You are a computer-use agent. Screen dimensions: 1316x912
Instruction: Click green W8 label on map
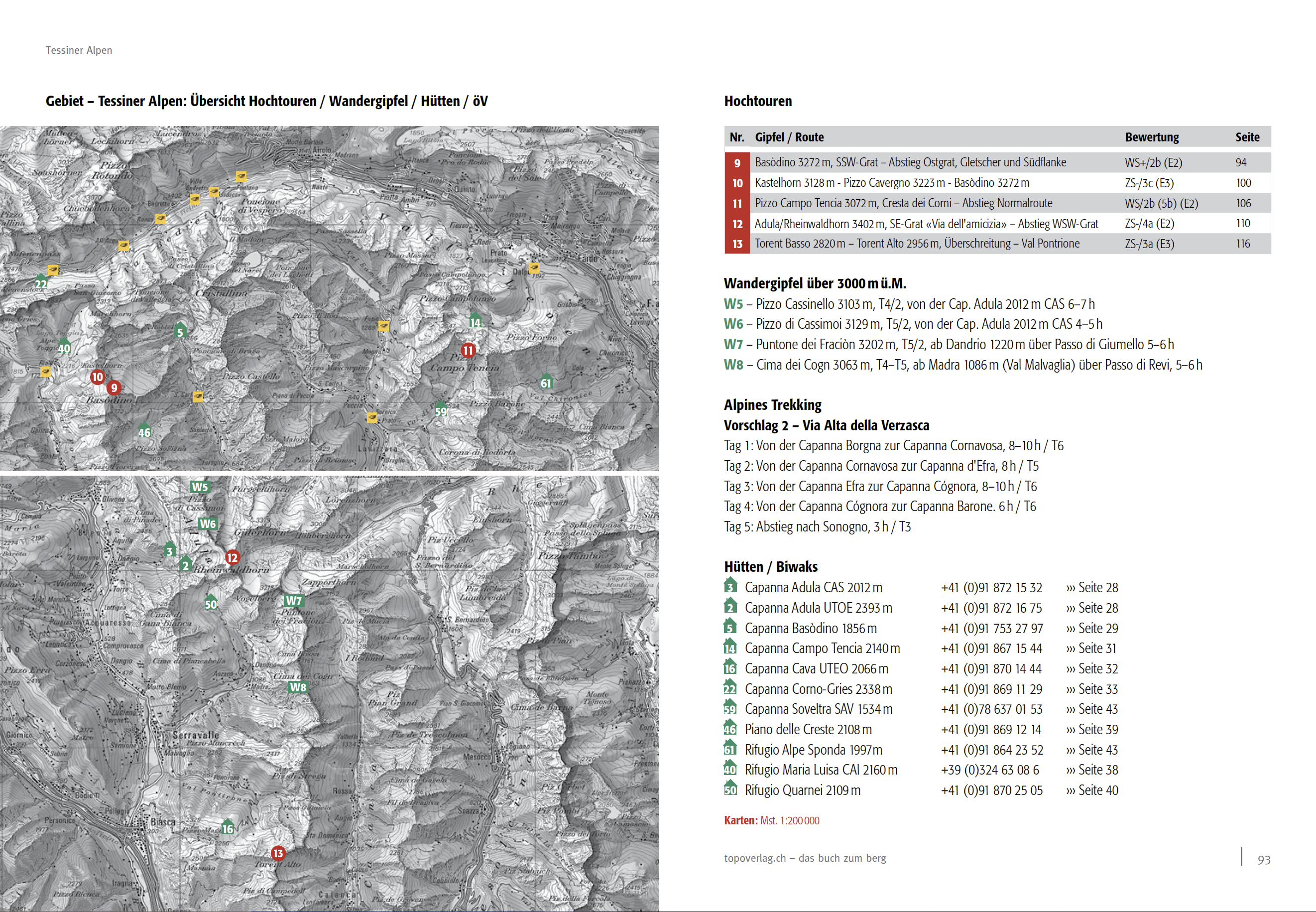[298, 687]
